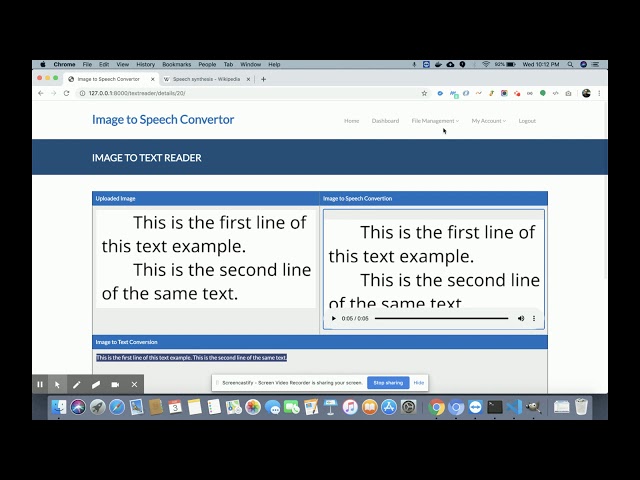640x480 pixels.
Task: Click the Image to Speech Convertor logo
Action: click(163, 120)
